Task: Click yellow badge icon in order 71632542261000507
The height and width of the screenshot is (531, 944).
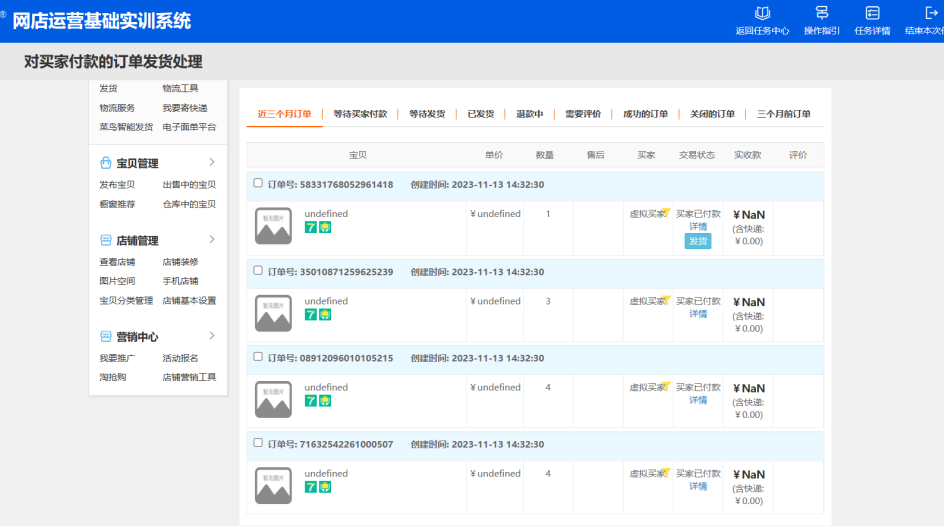Action: pos(325,487)
